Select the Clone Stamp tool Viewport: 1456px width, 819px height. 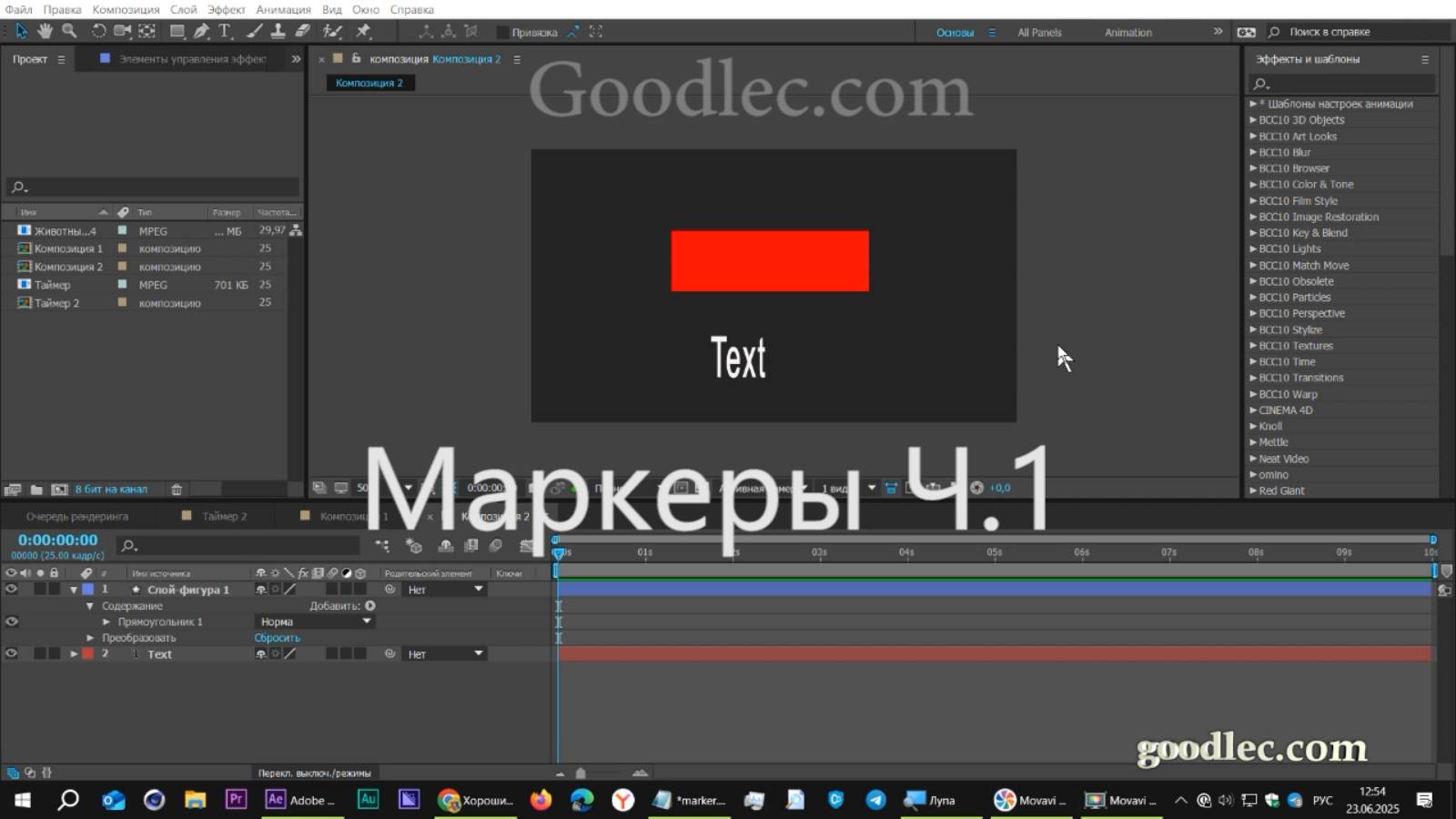pyautogui.click(x=278, y=30)
